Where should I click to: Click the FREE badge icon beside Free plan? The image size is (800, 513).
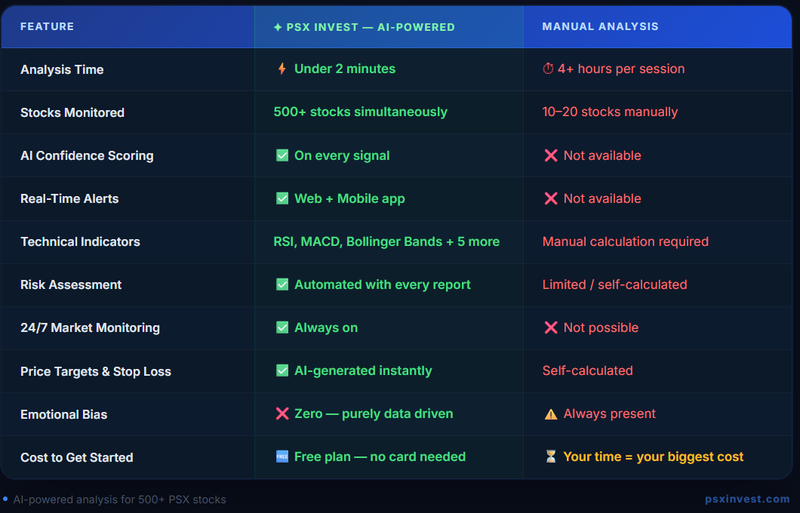point(282,456)
